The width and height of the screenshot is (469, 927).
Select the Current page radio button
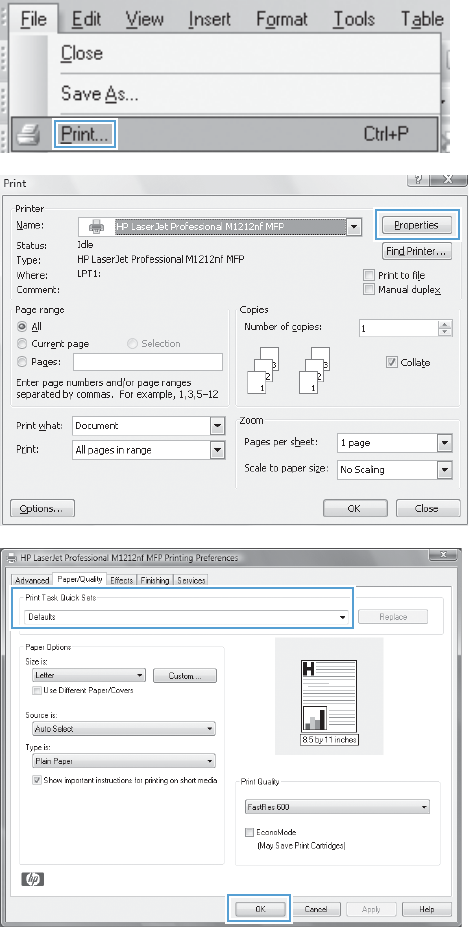coord(22,343)
